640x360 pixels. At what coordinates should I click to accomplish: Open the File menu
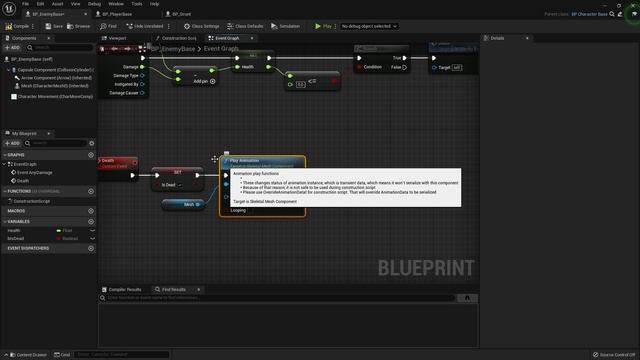pos(25,4)
